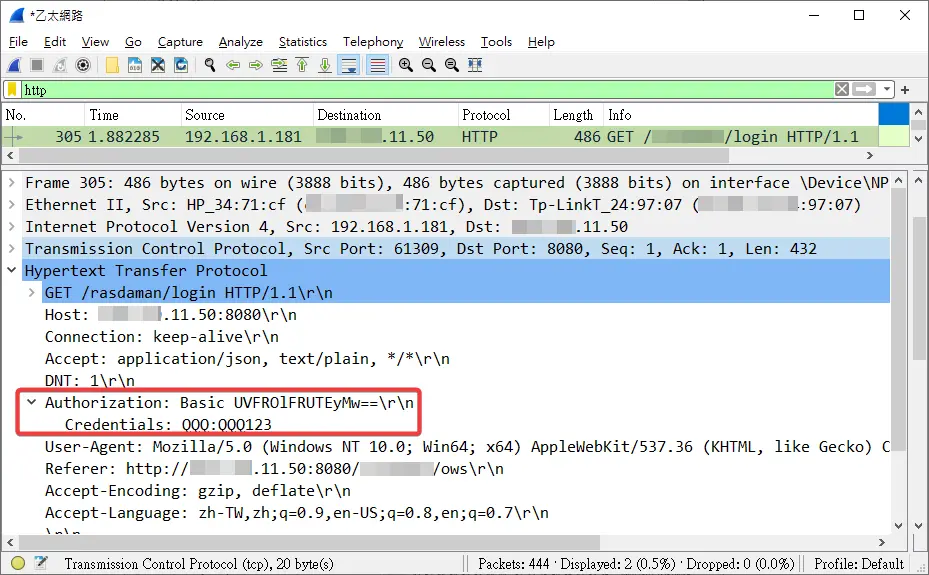
Task: Click the display filter bookmark icon
Action: [12, 90]
